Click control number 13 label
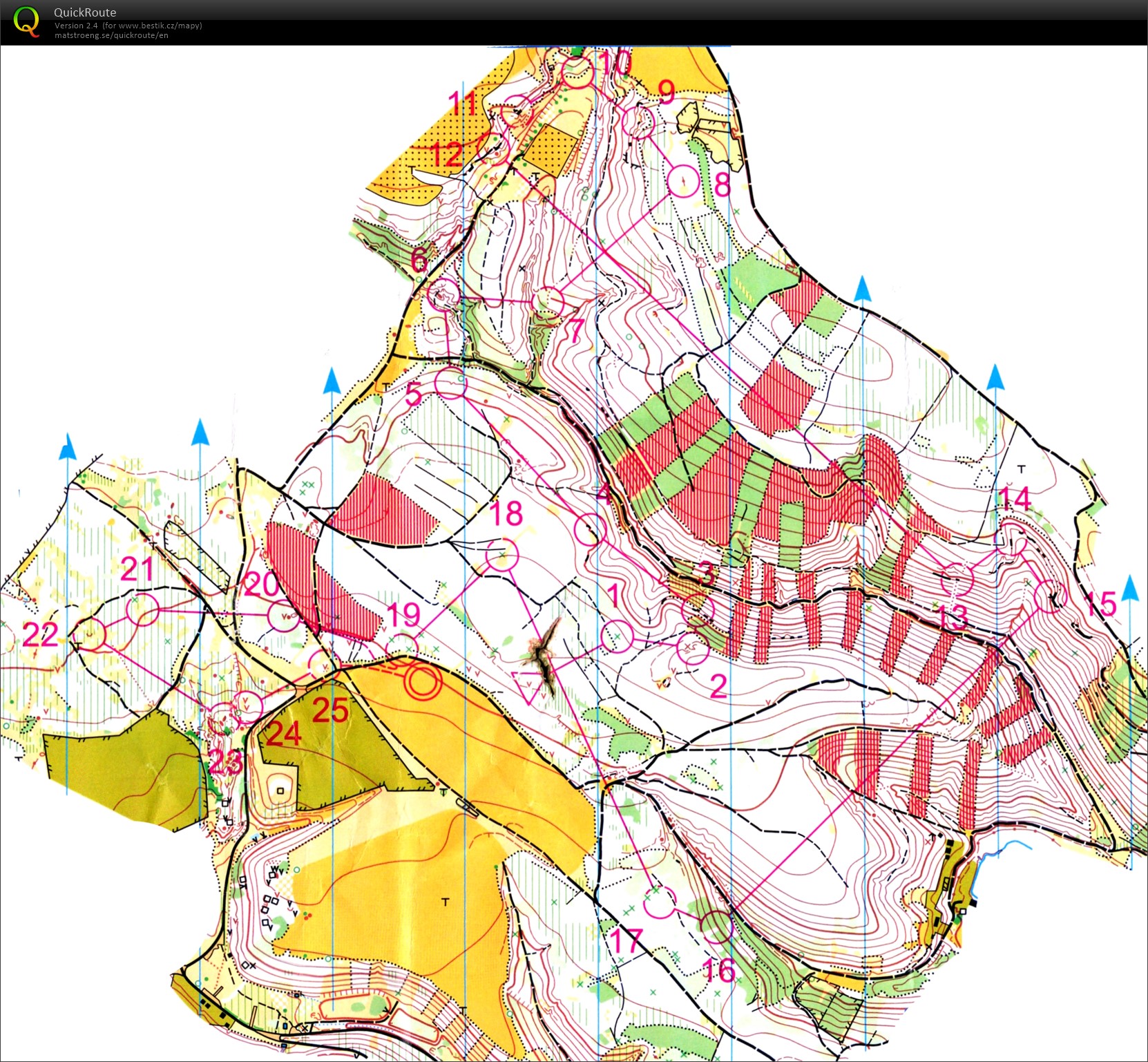 point(952,617)
